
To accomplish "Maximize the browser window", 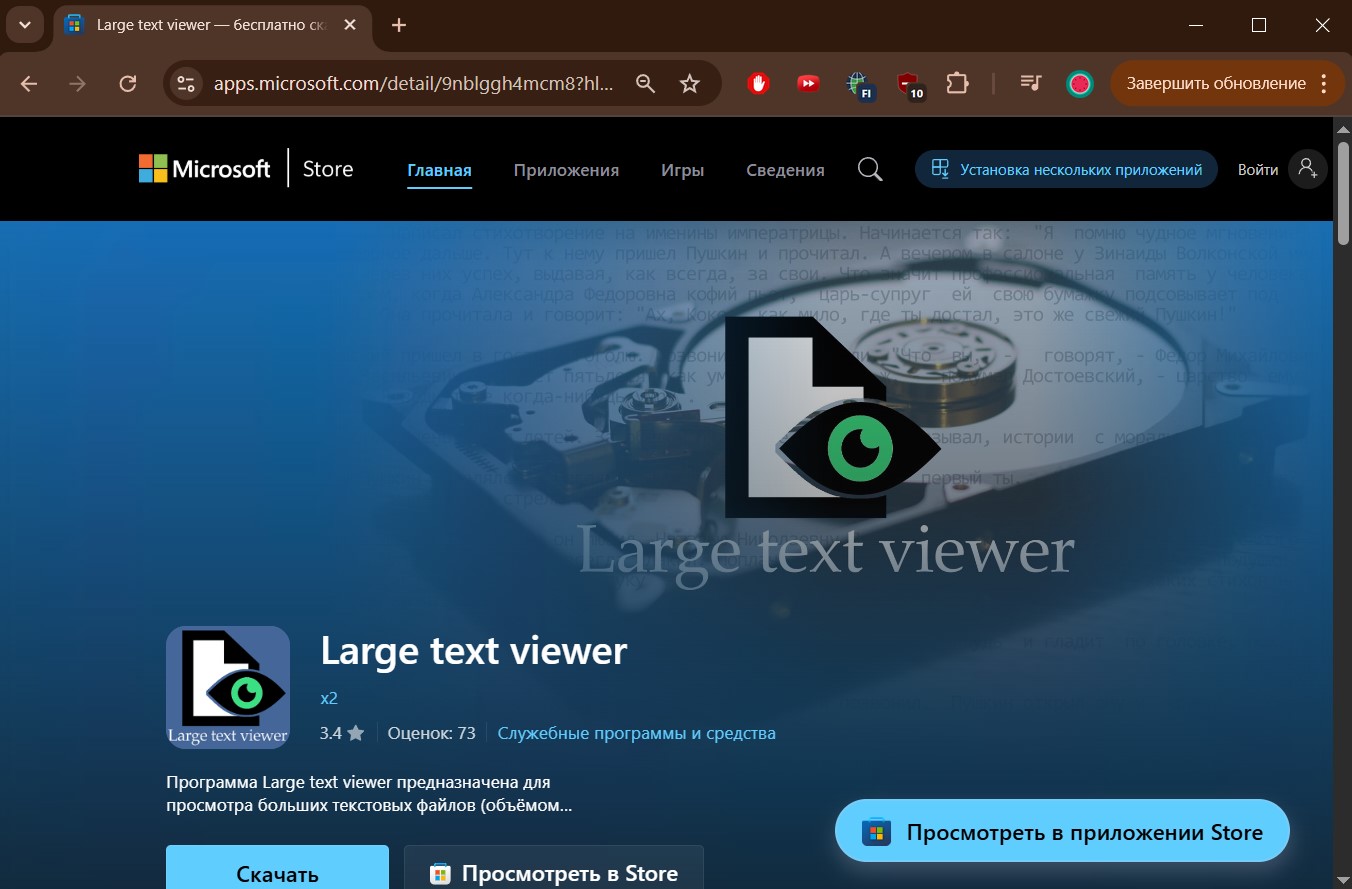I will pos(1259,25).
